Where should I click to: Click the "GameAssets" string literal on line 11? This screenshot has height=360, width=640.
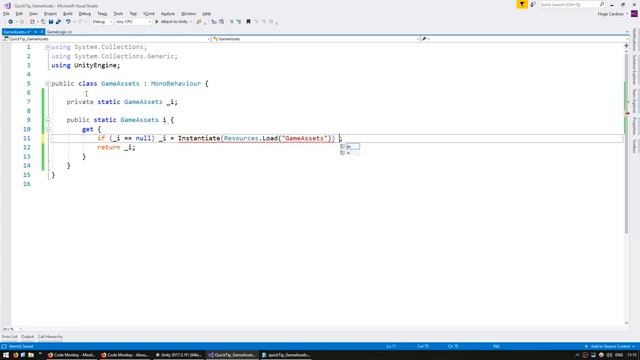(x=305, y=138)
